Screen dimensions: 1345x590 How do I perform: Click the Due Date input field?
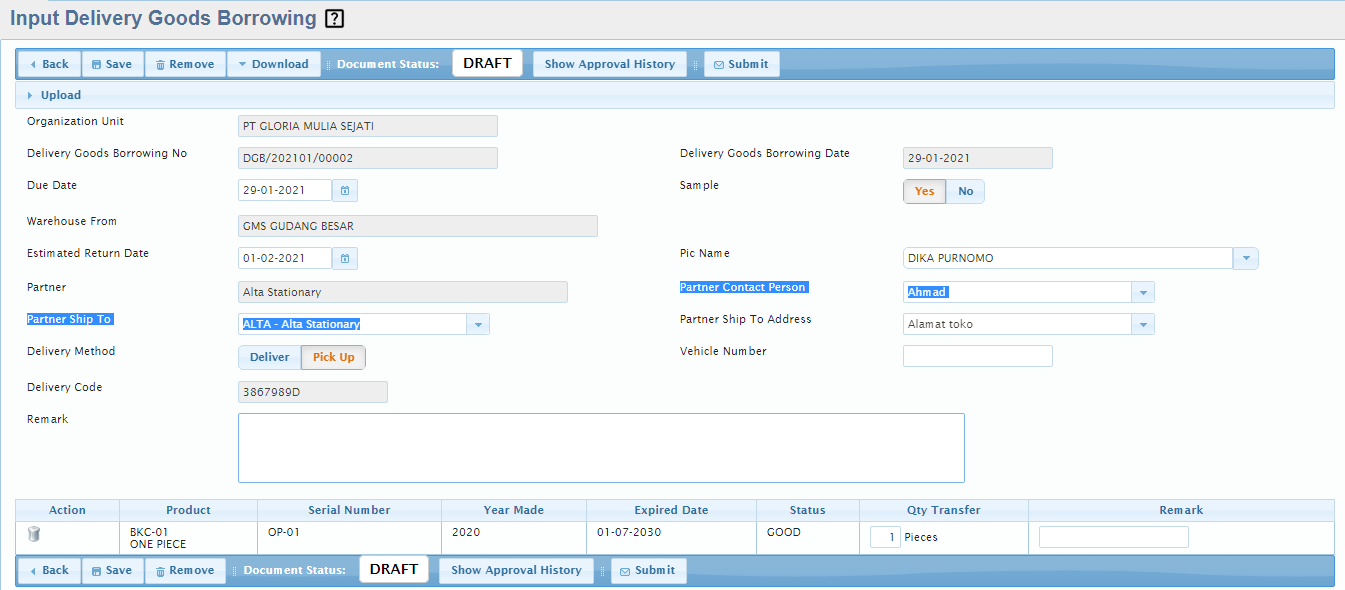tap(285, 190)
